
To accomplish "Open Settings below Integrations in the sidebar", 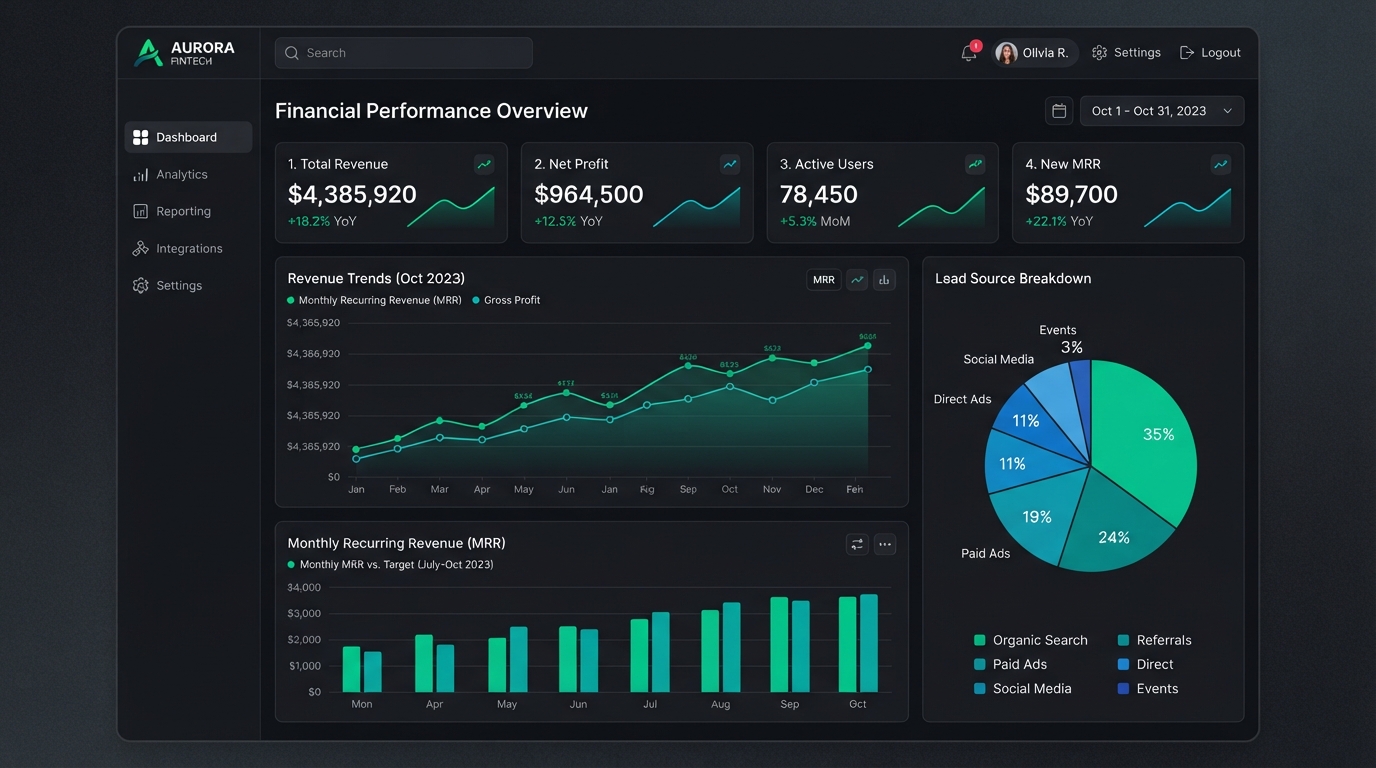I will 188,285.
